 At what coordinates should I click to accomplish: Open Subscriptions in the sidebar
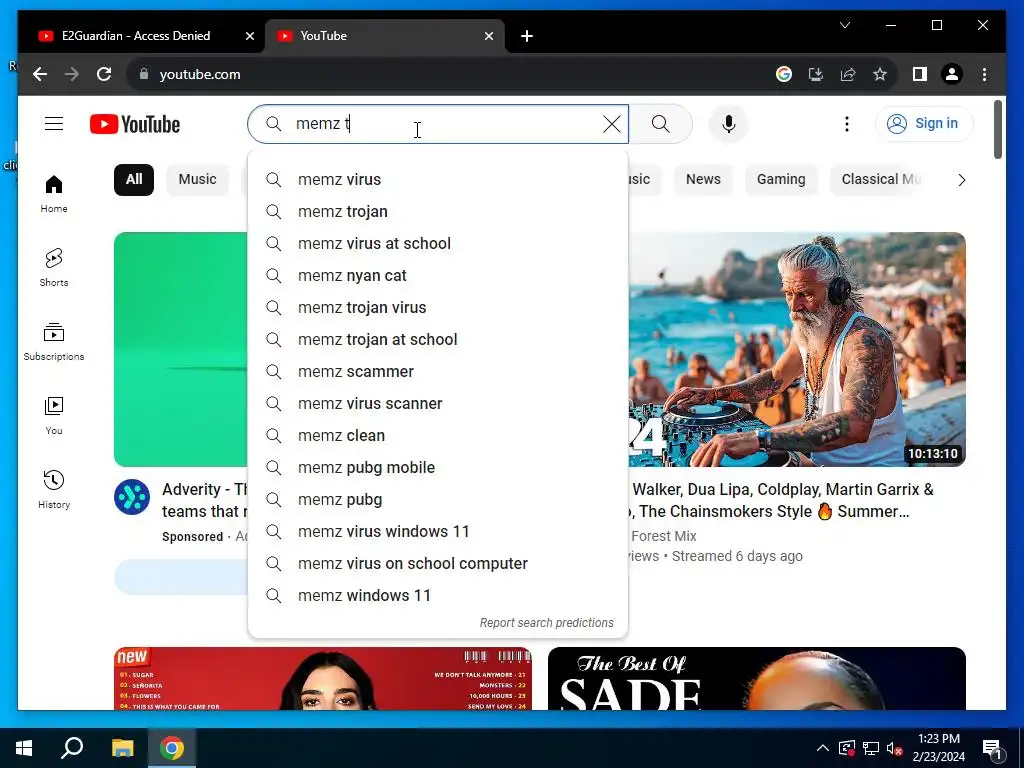tap(54, 342)
